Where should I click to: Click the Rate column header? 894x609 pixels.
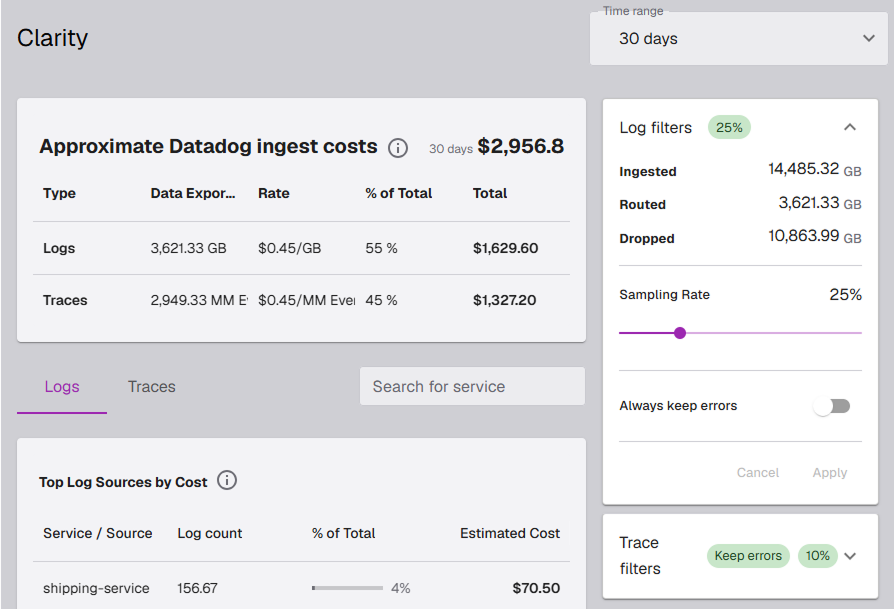coord(274,193)
